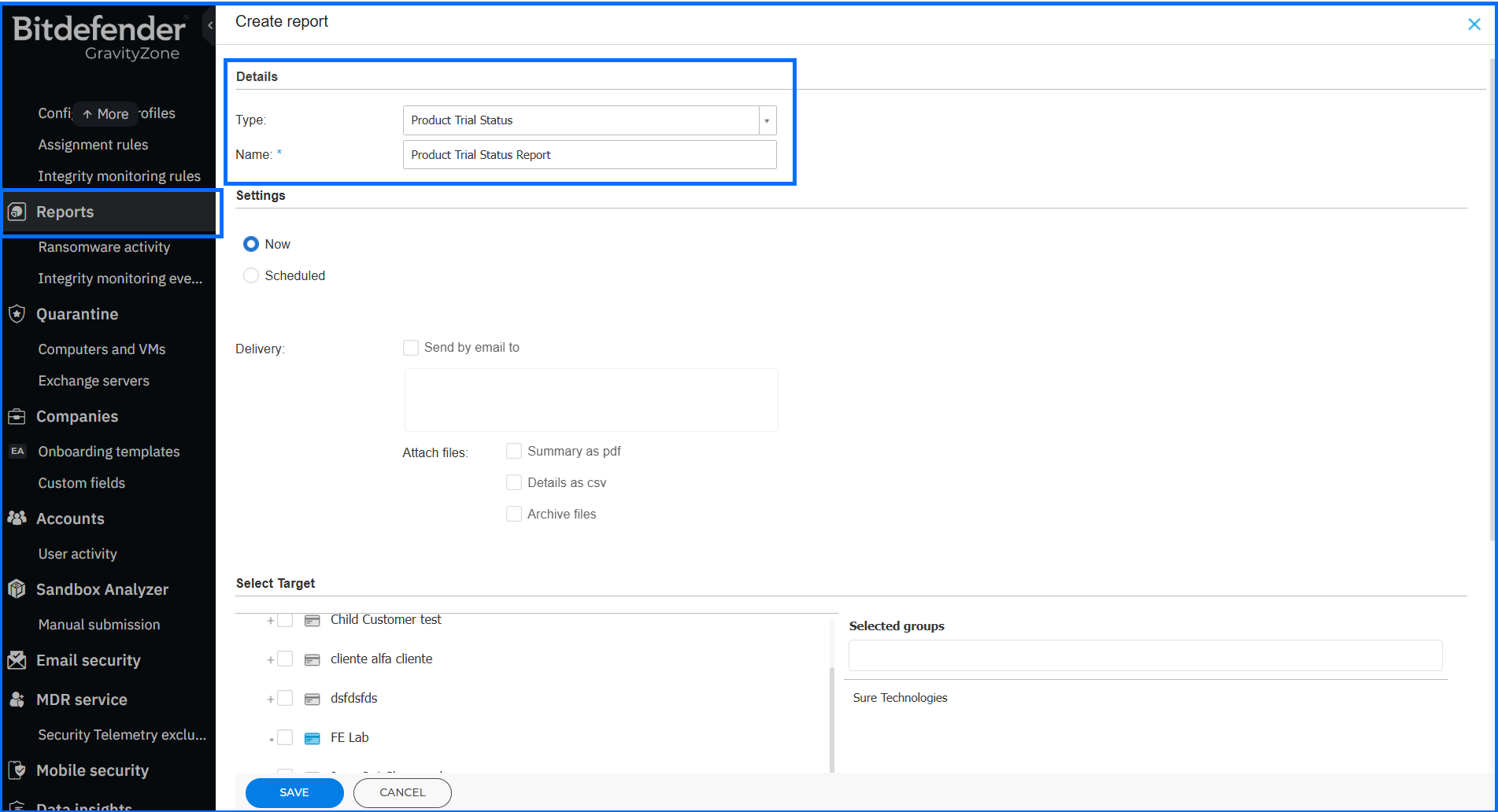The height and width of the screenshot is (812, 1498).
Task: Click the Mobile security icon
Action: pos(17,770)
